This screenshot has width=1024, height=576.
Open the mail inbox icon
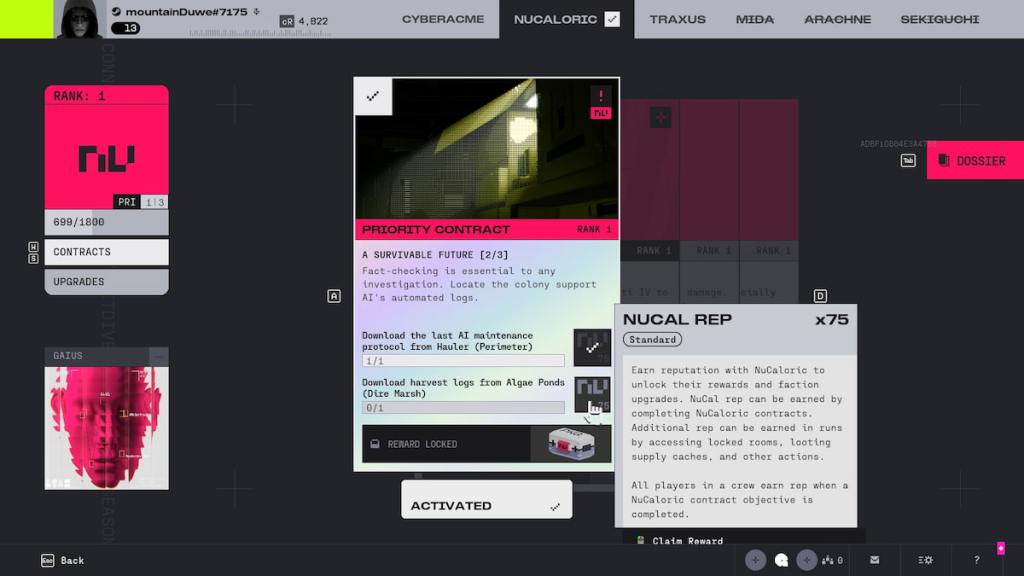point(874,560)
